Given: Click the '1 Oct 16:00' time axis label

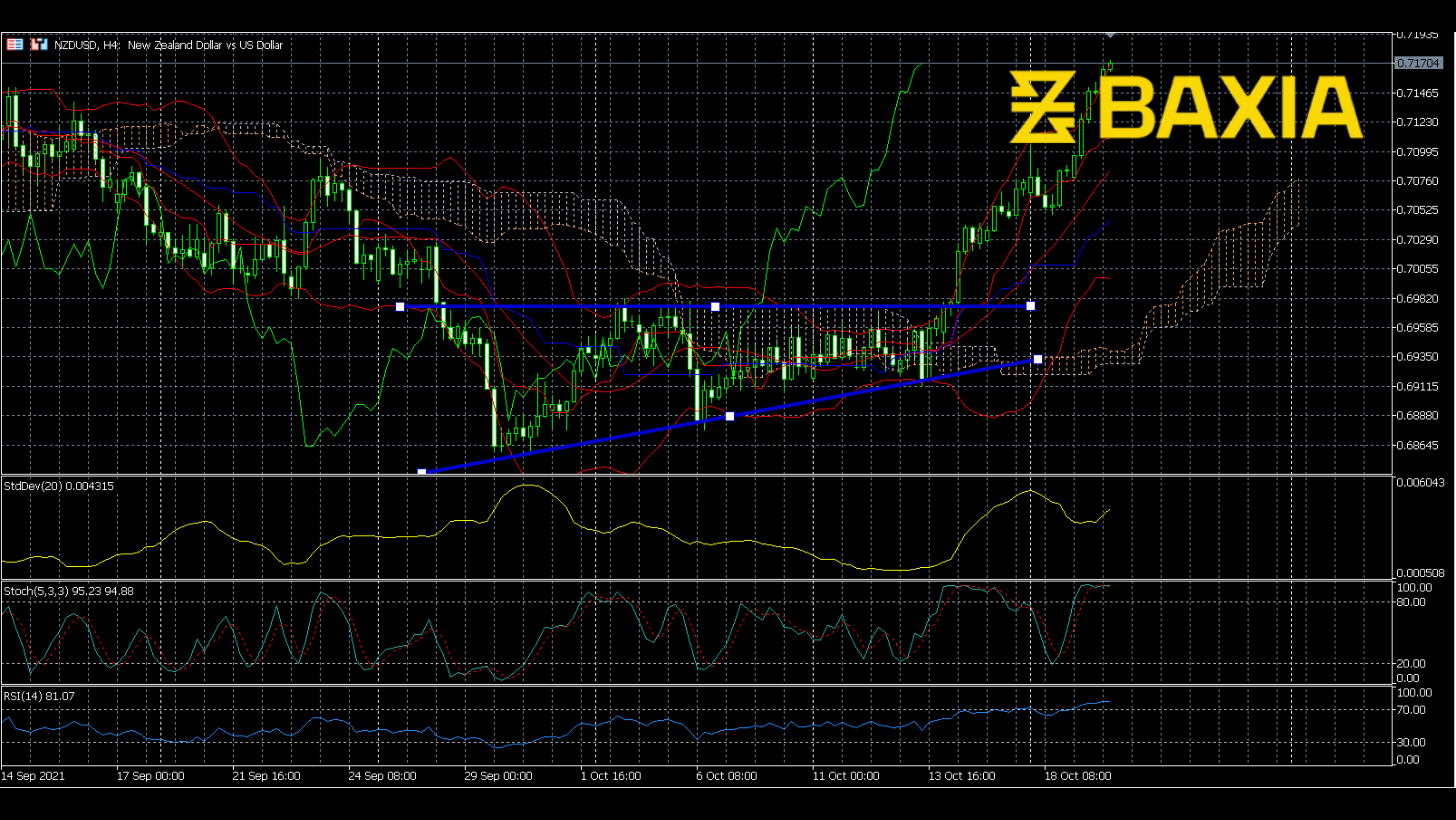Looking at the screenshot, I should [611, 776].
